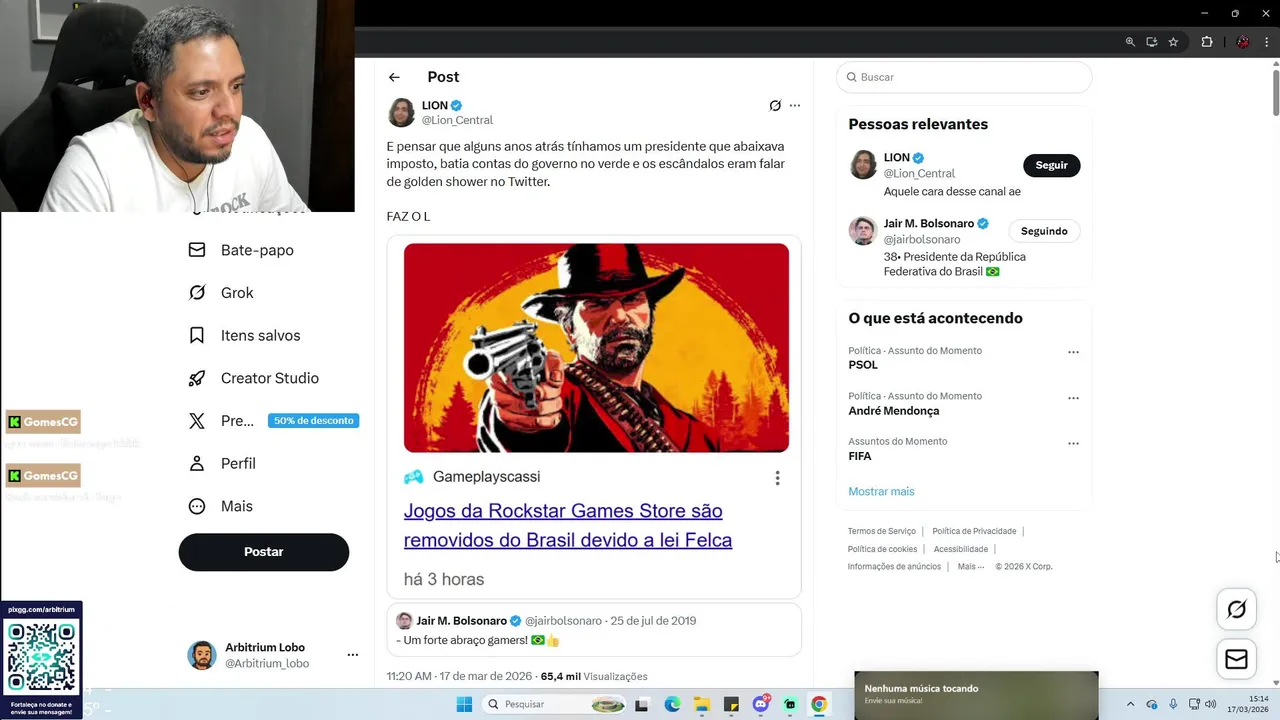Click Seguindo next to Jair M. Bolsonaro

click(x=1044, y=231)
